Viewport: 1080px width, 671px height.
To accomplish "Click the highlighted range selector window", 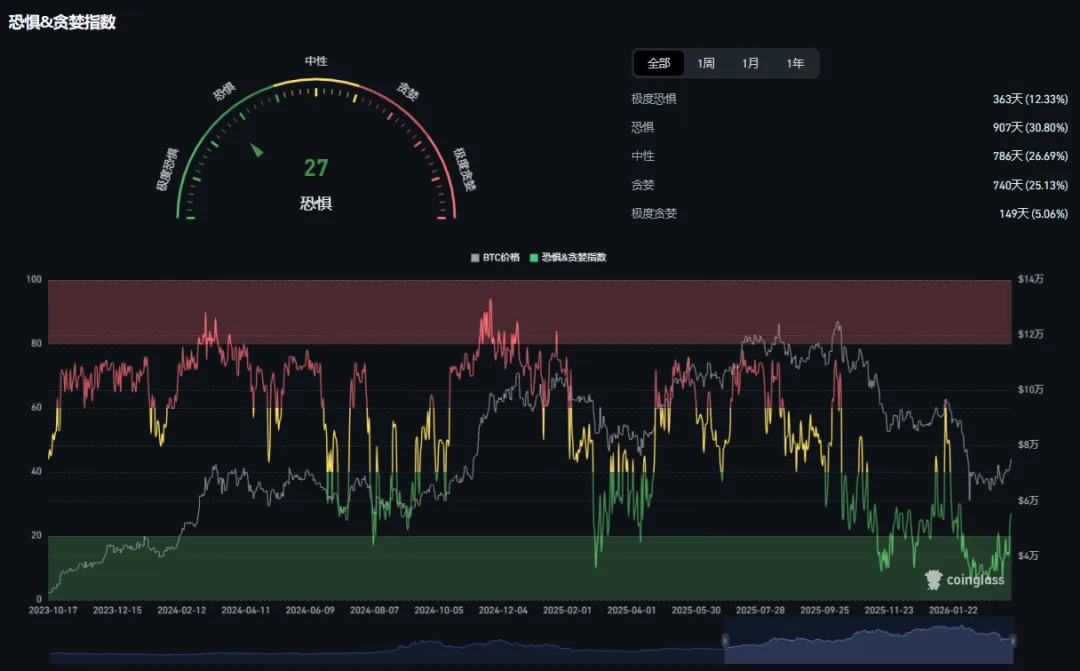I will (x=869, y=641).
